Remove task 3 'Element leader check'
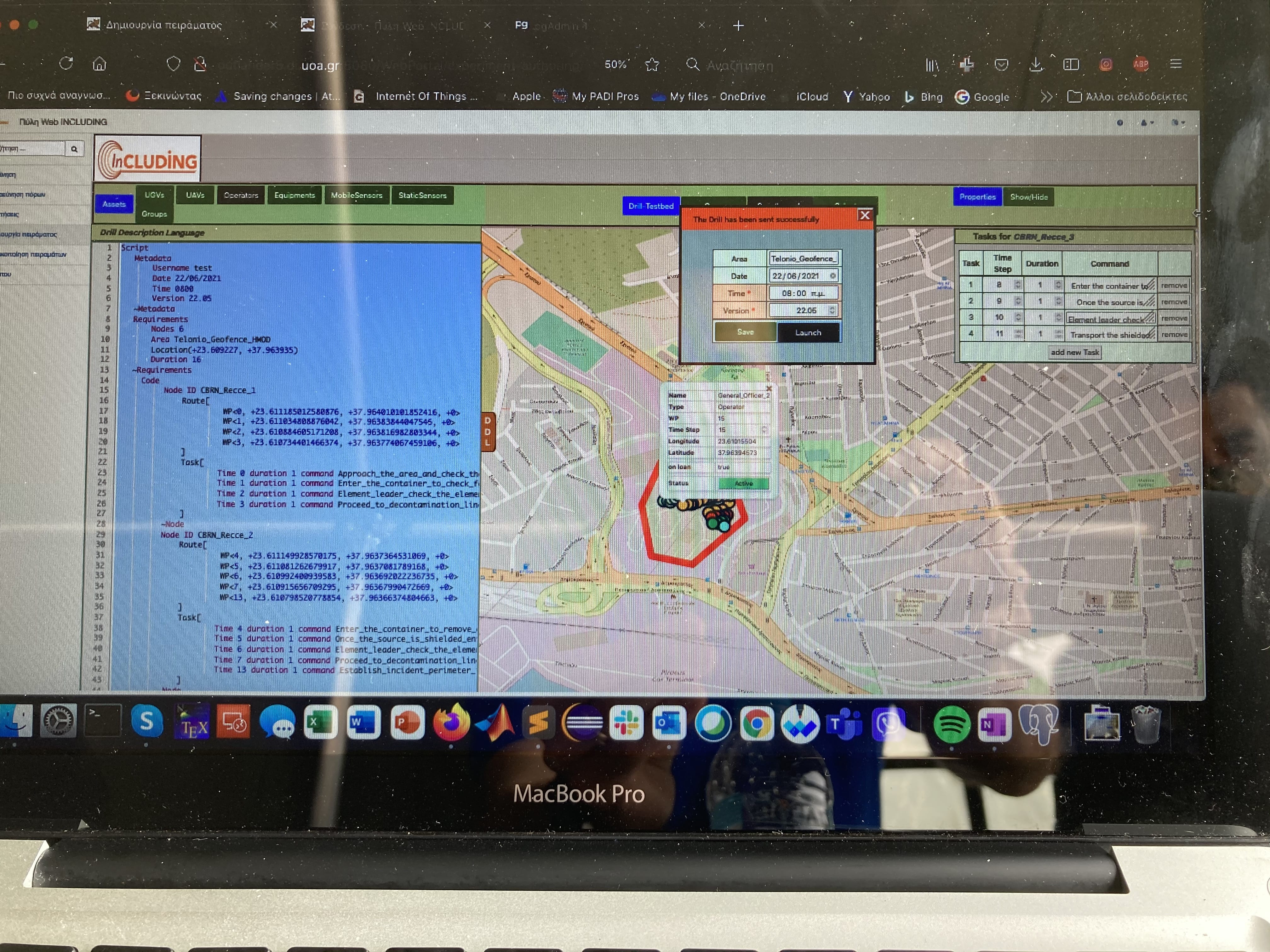The width and height of the screenshot is (1270, 952). (1174, 318)
